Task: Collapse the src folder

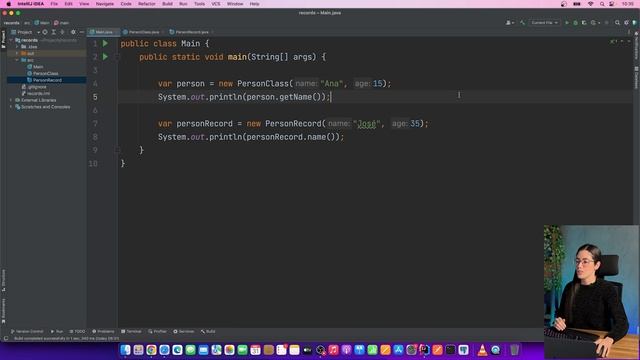Action: (x=17, y=60)
